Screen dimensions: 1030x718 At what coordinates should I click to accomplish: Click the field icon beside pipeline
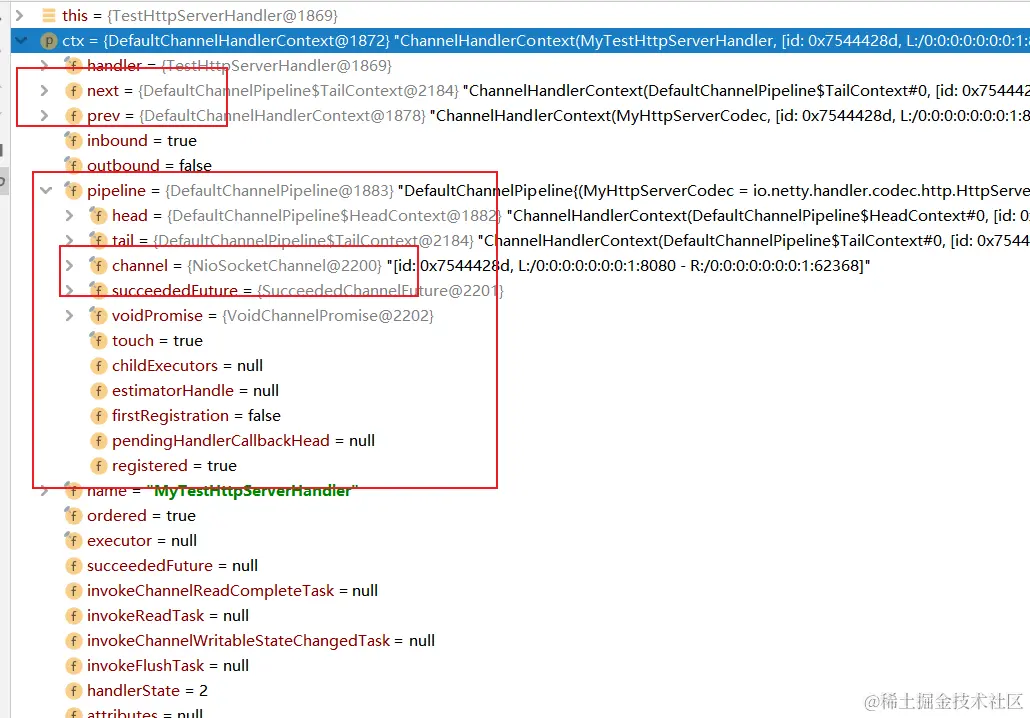tap(73, 191)
